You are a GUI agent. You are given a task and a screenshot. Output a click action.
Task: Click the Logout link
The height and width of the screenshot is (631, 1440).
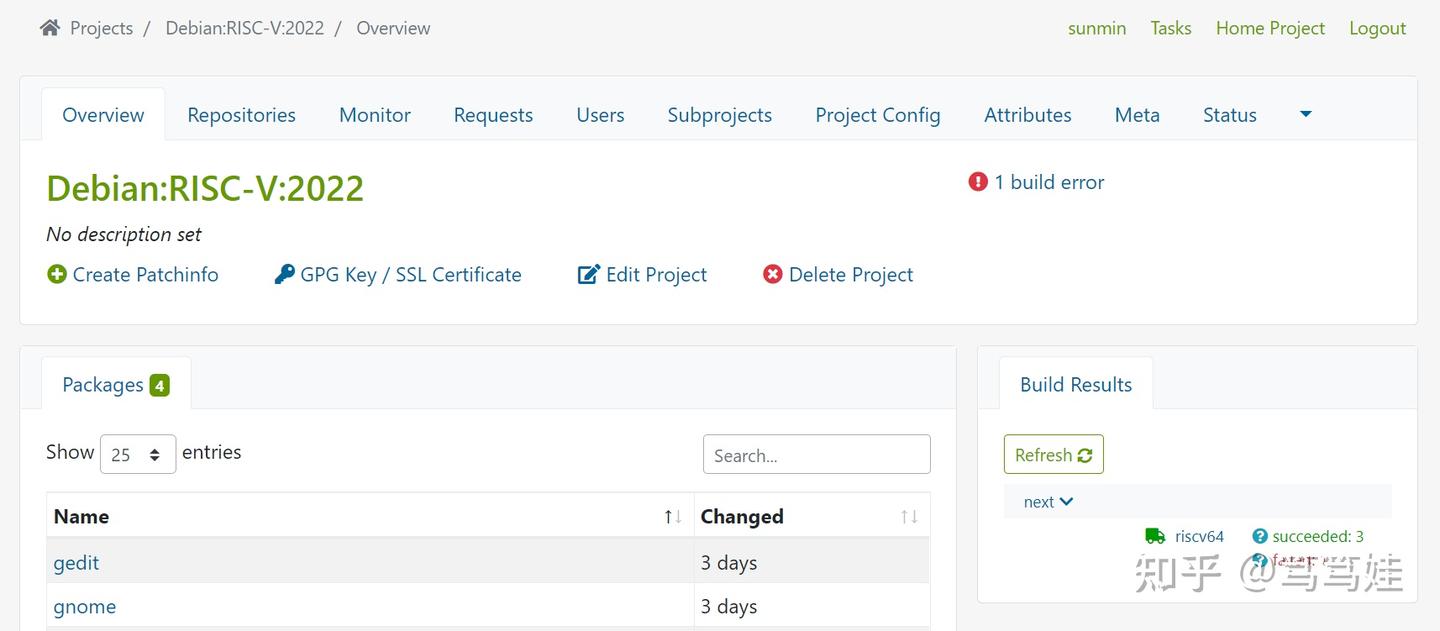point(1377,28)
